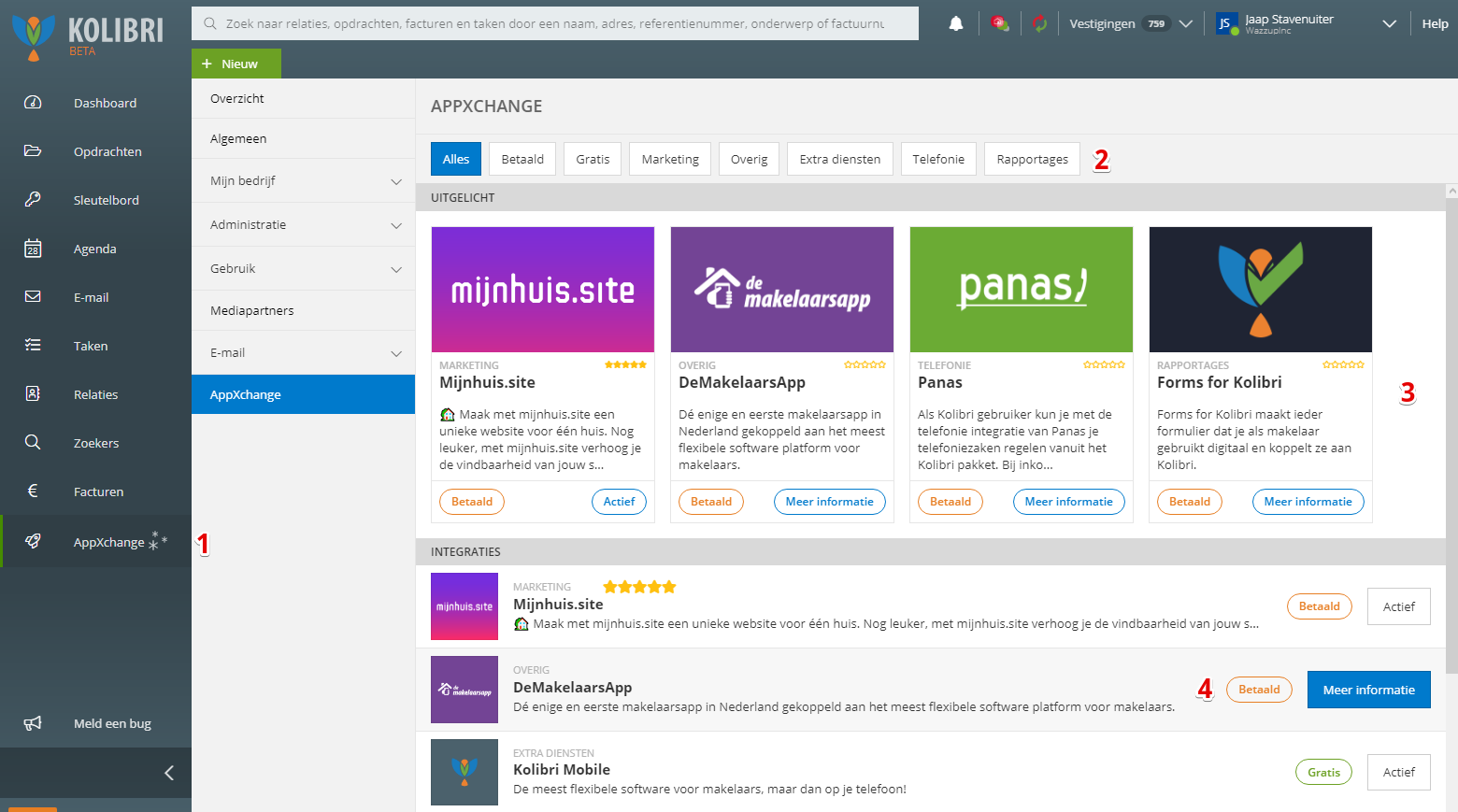Click Actief on the Mijnhuis.site card

(619, 502)
